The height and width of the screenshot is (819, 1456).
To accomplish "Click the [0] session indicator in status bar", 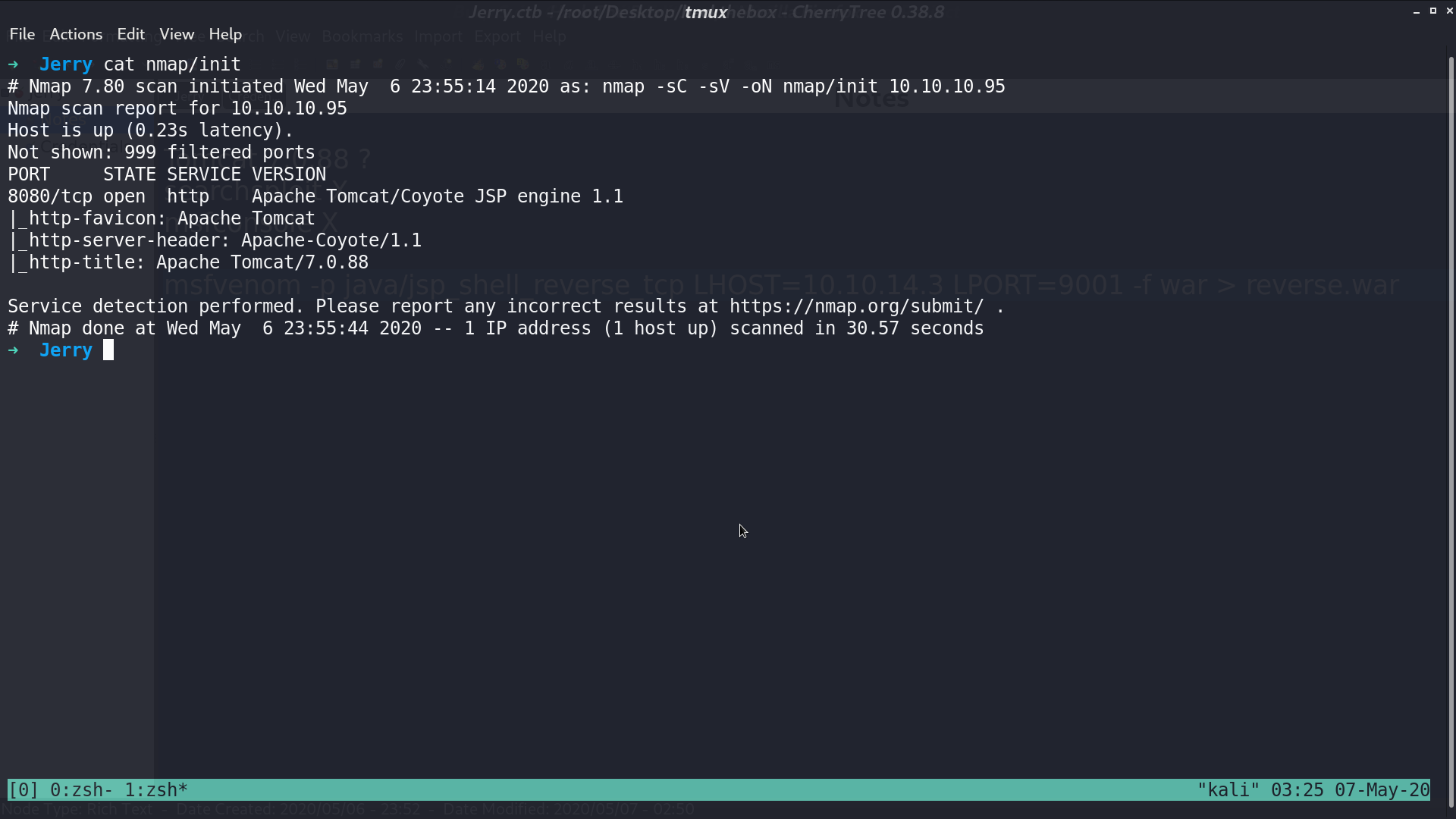I will pos(24,790).
